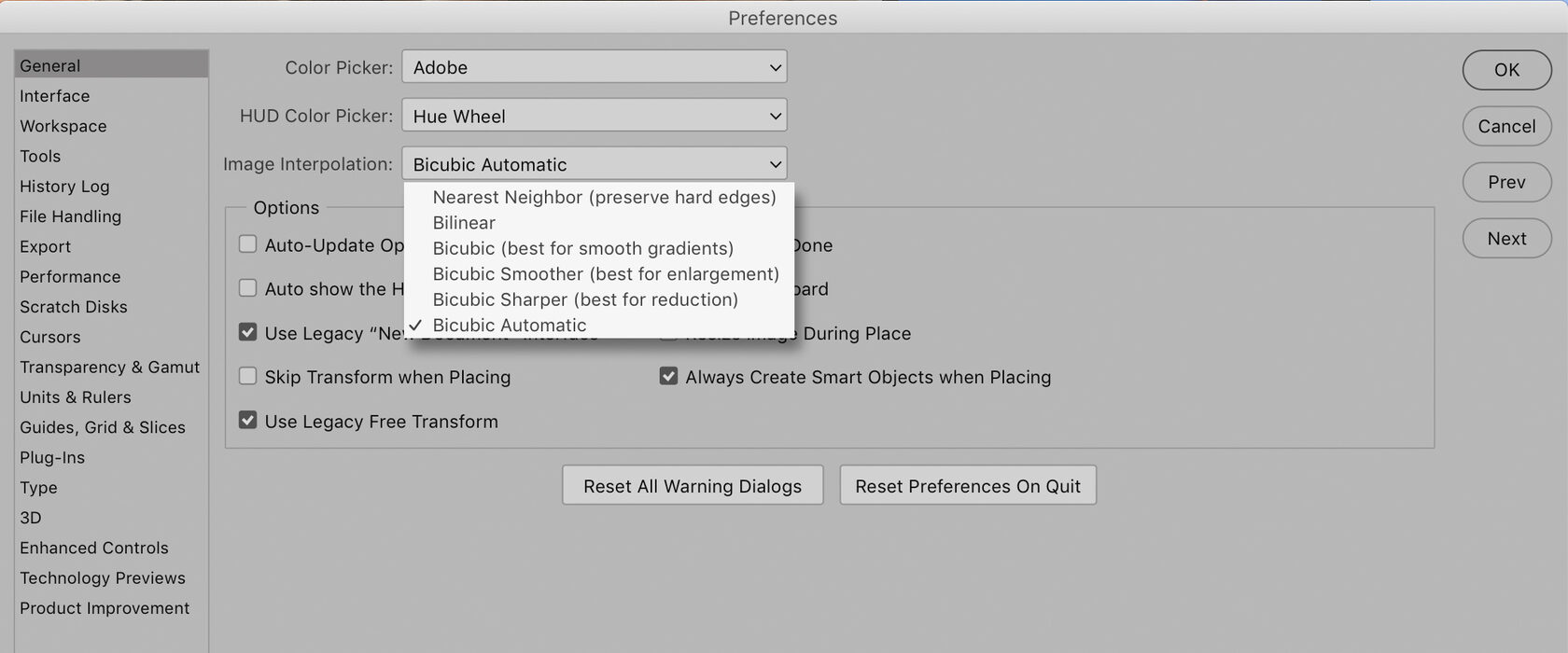Expand the HUD Color Picker dropdown

tap(595, 116)
